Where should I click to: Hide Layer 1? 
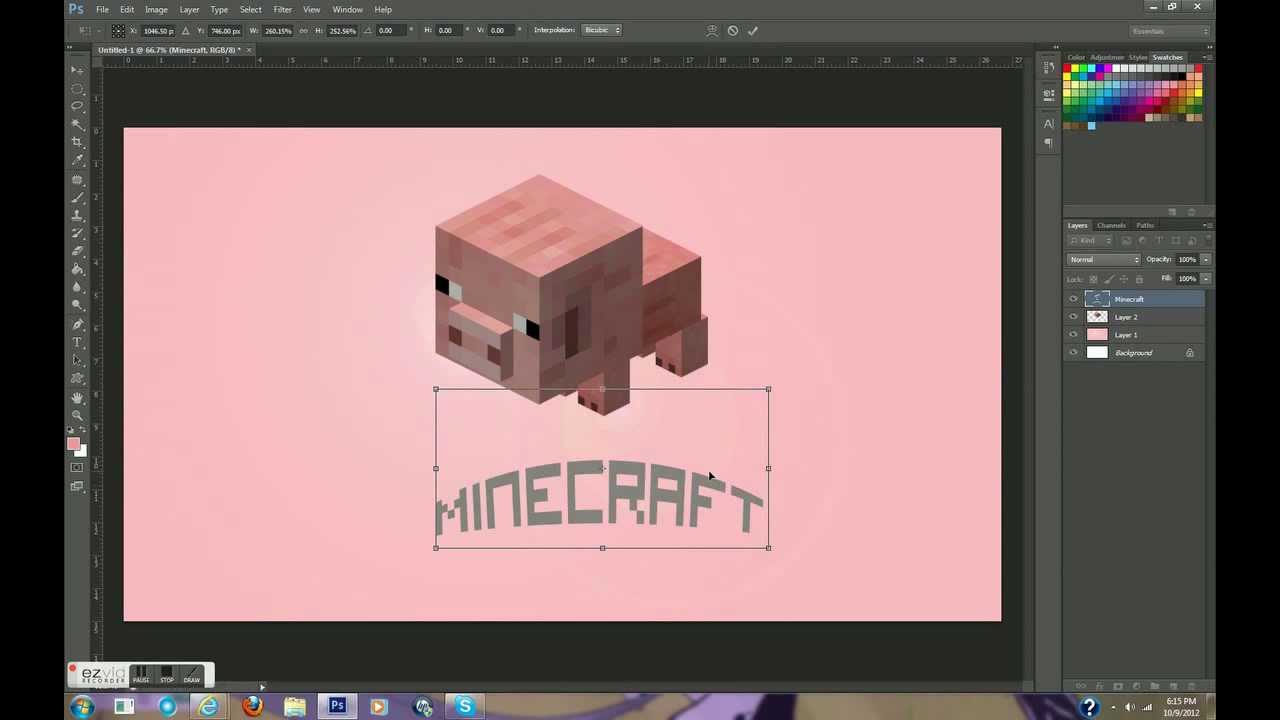pyautogui.click(x=1073, y=335)
